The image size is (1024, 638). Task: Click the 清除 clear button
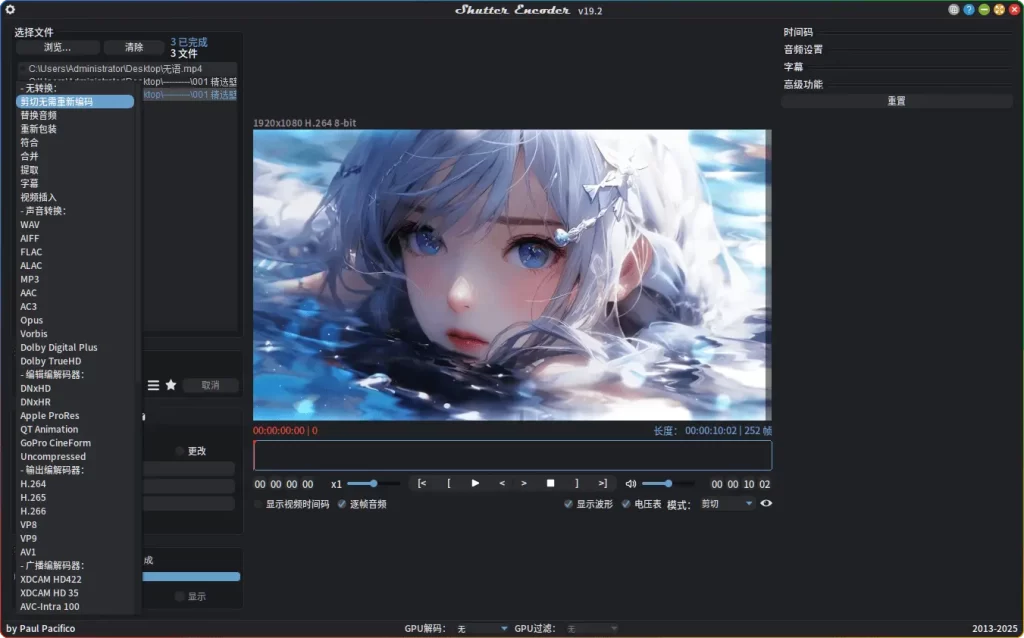[134, 47]
